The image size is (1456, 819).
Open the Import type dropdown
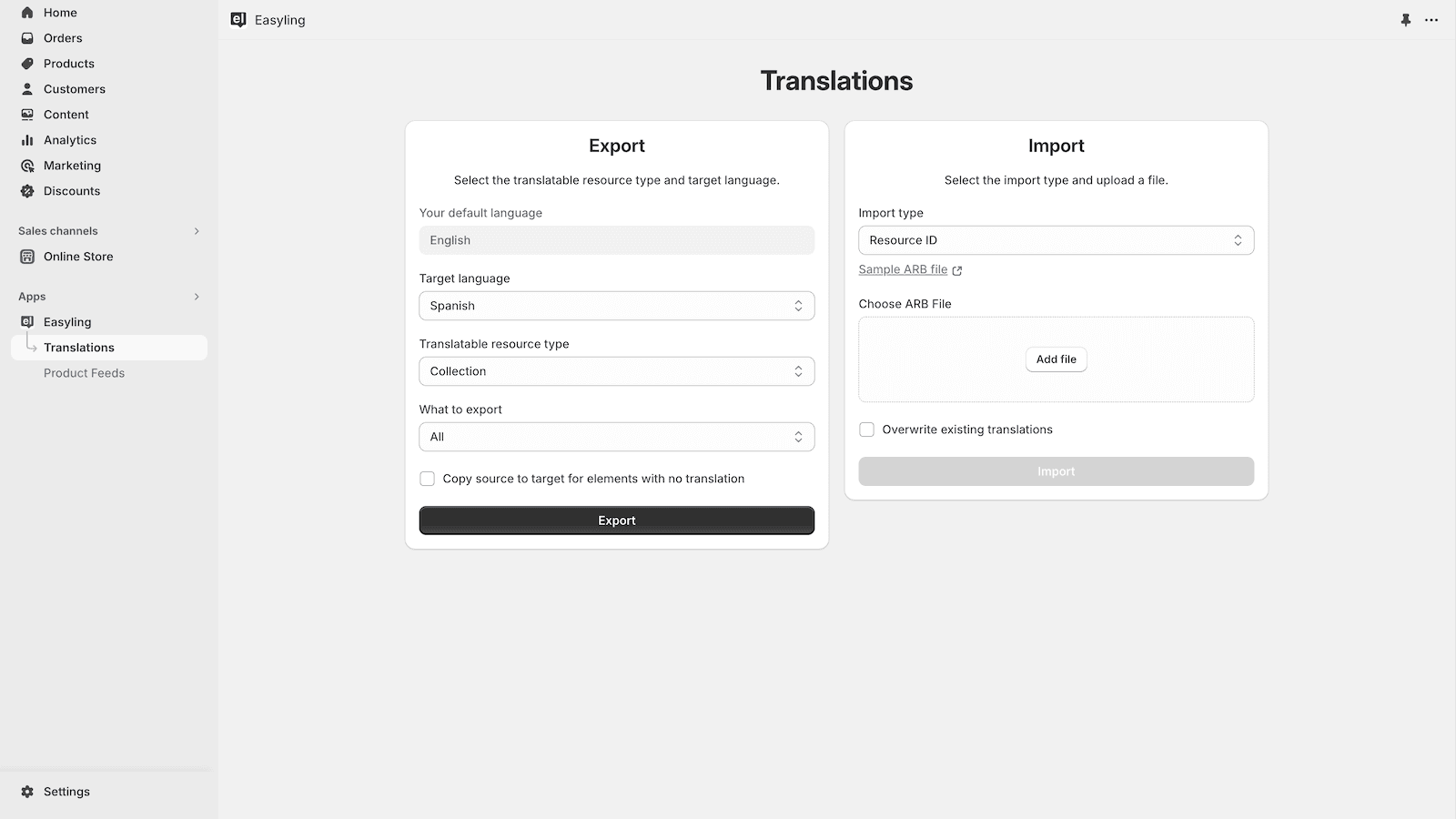point(1056,240)
